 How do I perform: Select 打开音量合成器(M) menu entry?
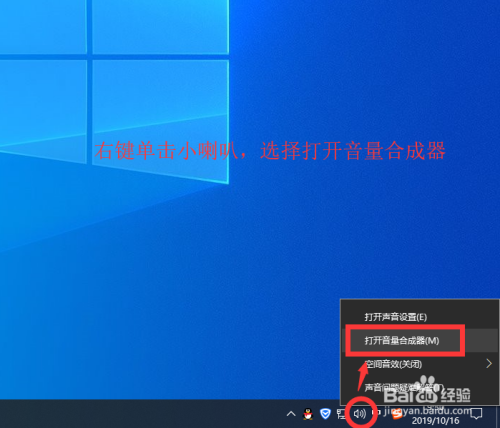(420, 340)
